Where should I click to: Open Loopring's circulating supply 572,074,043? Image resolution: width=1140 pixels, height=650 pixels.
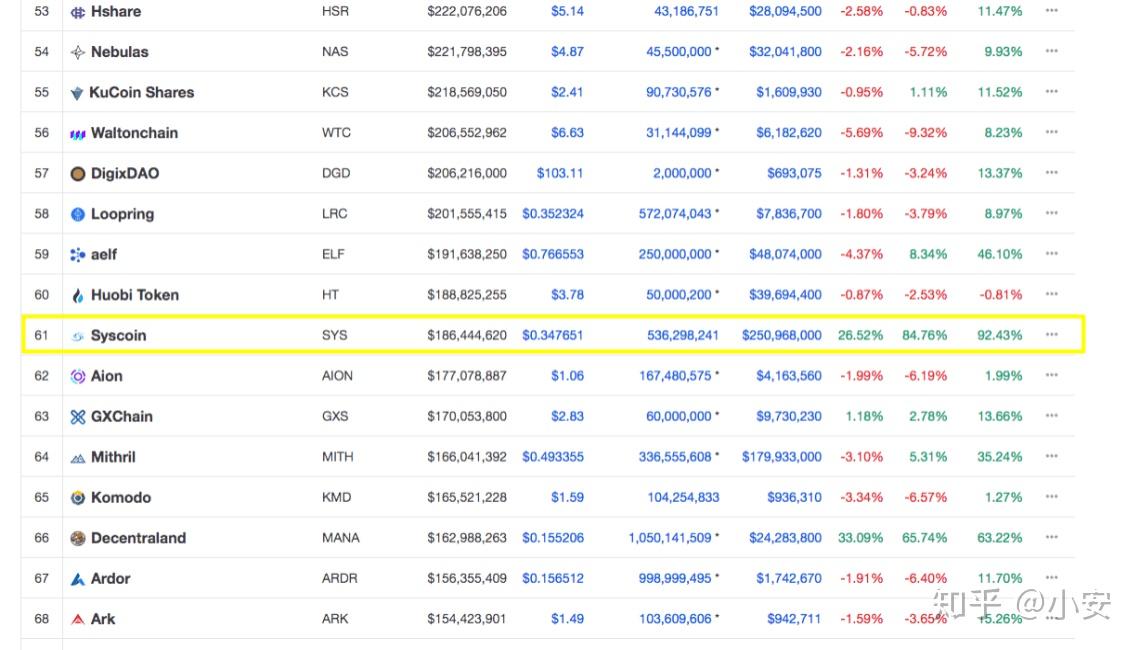[x=675, y=214]
